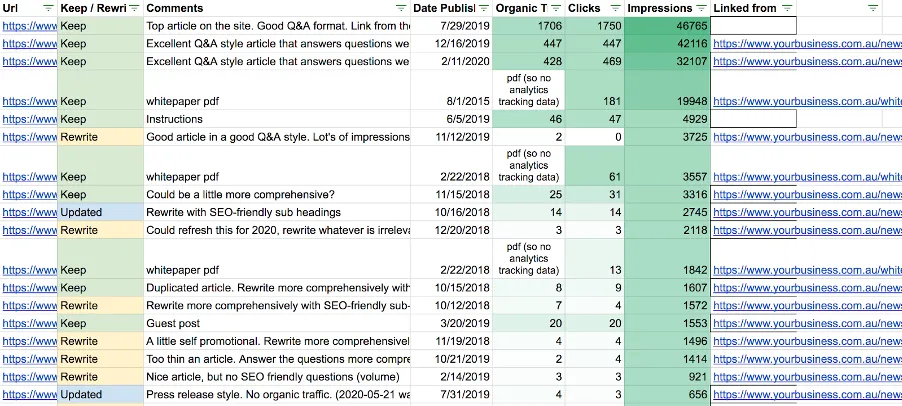Follow Linked from link beside 19948 impressions
Image resolution: width=902 pixels, height=406 pixels.
pos(806,101)
